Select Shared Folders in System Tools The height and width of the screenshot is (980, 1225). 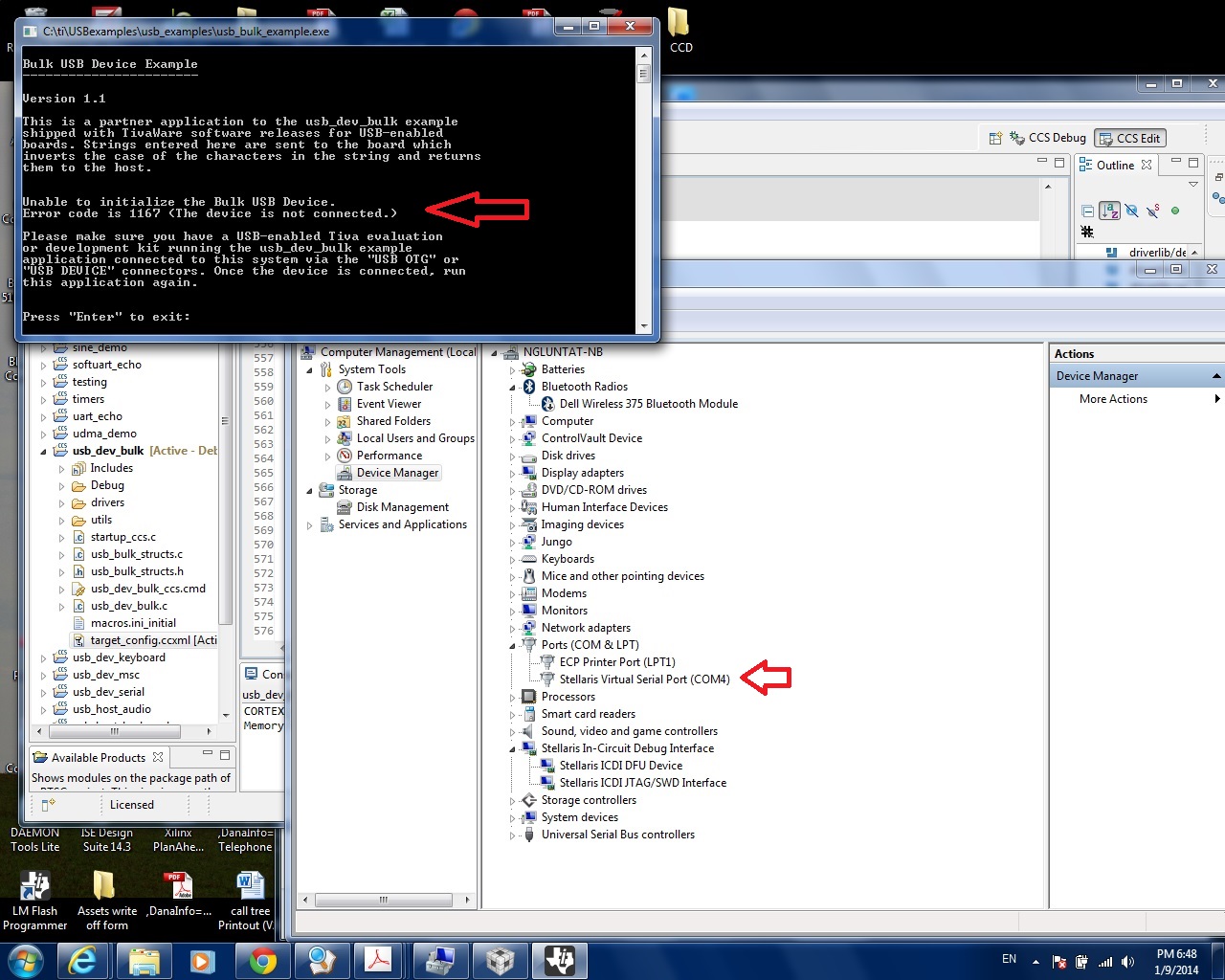coord(393,421)
